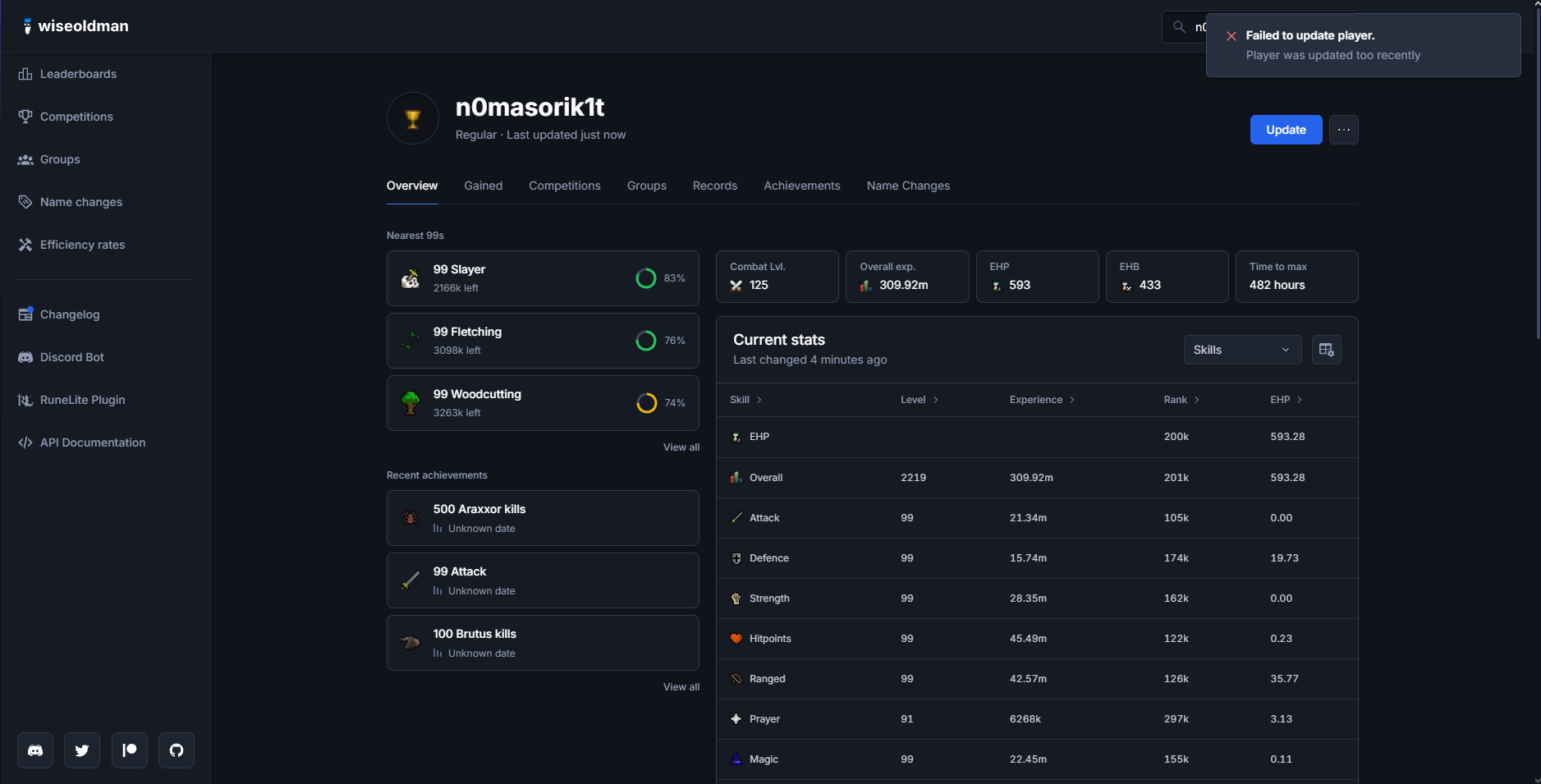1541x784 pixels.
Task: Open the Twitter icon link
Action: coord(82,750)
